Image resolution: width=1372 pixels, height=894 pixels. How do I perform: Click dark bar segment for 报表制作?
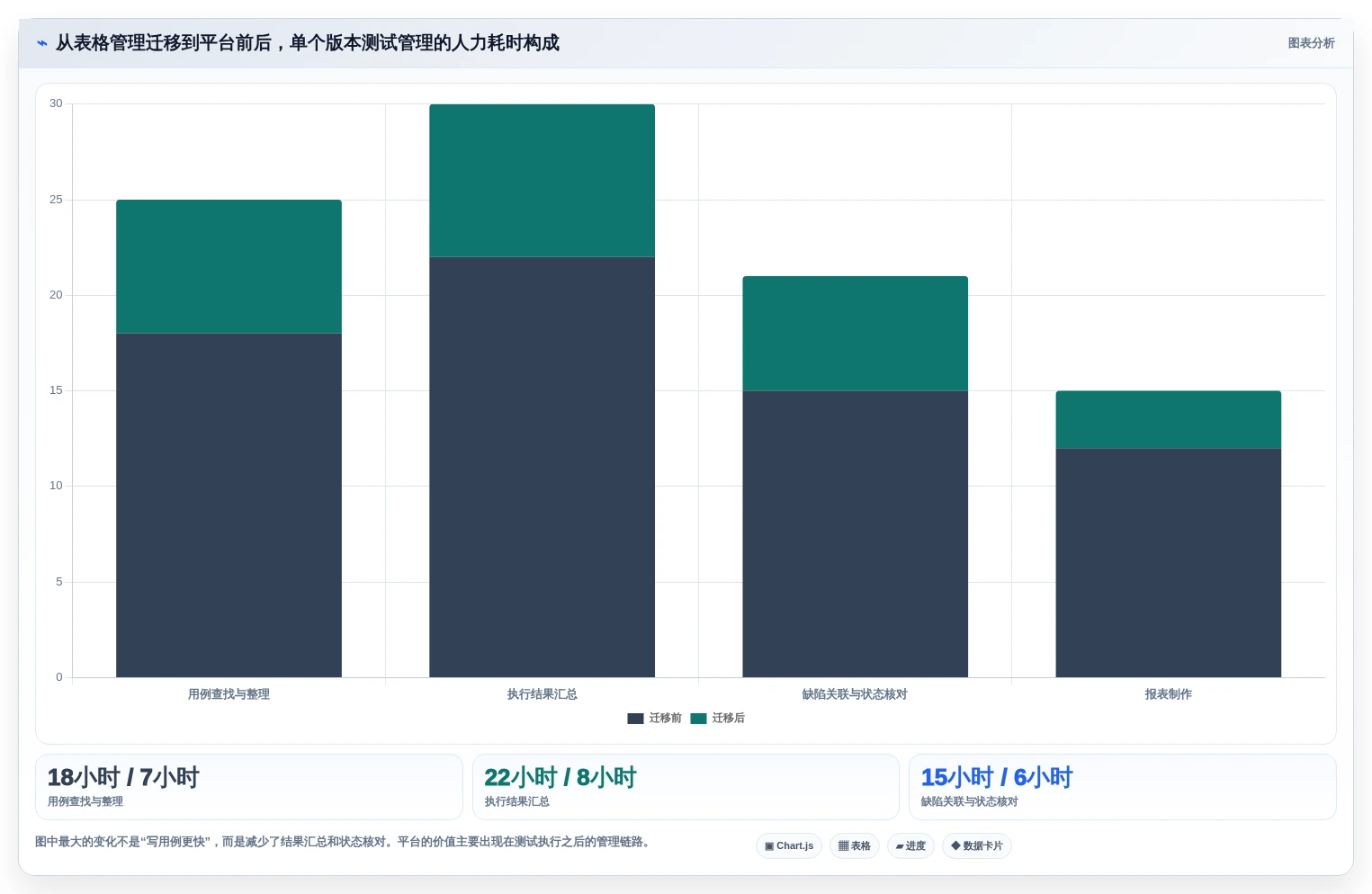point(1168,563)
